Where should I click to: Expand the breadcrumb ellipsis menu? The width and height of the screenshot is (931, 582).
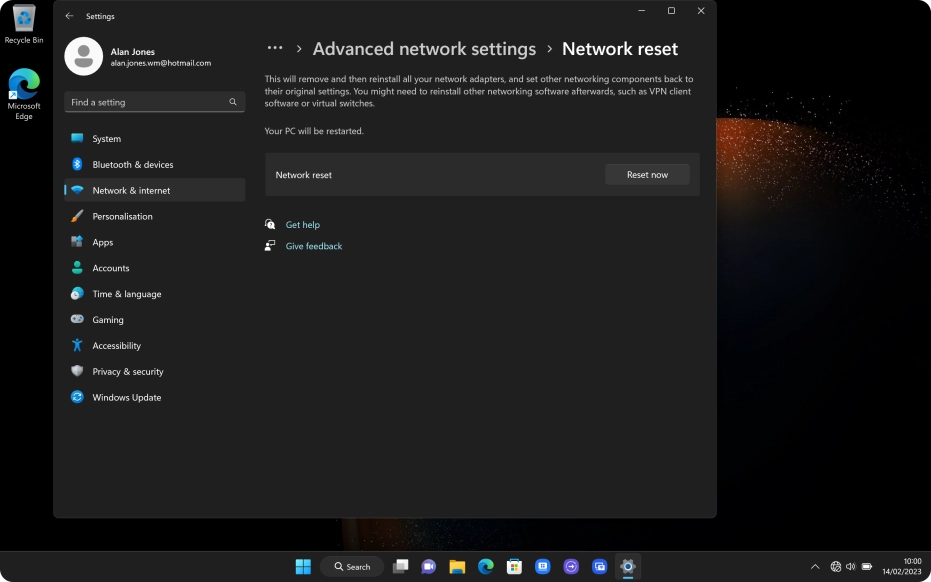(x=275, y=49)
